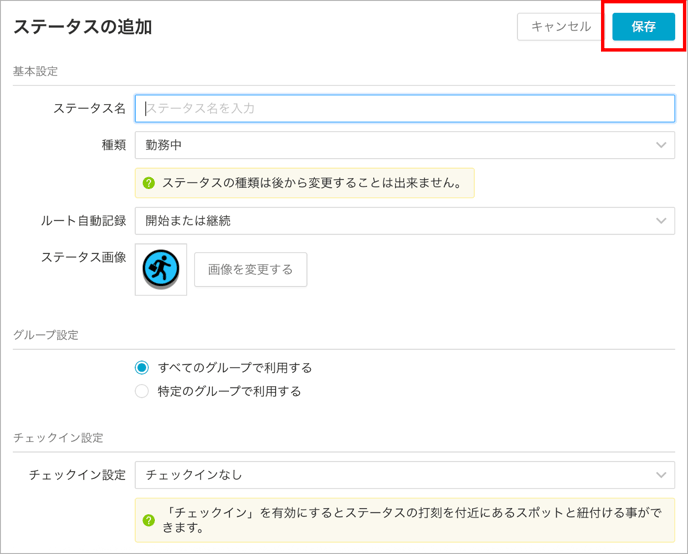Screen dimensions: 688x554
Task: Open the 種類 dropdown showing 勤務中
Action: tap(405, 145)
